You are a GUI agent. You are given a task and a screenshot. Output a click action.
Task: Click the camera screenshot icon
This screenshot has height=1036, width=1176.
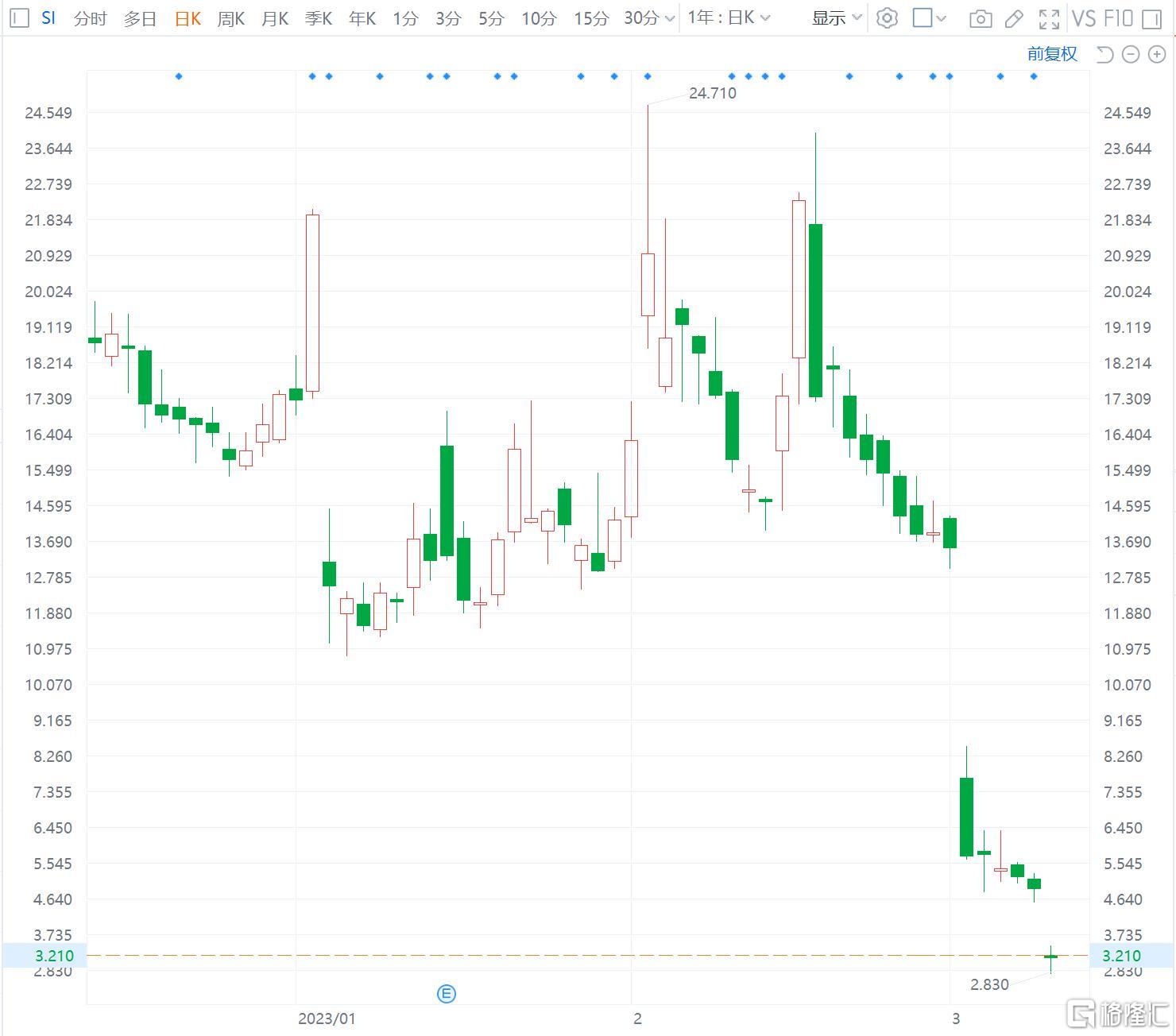[x=981, y=18]
